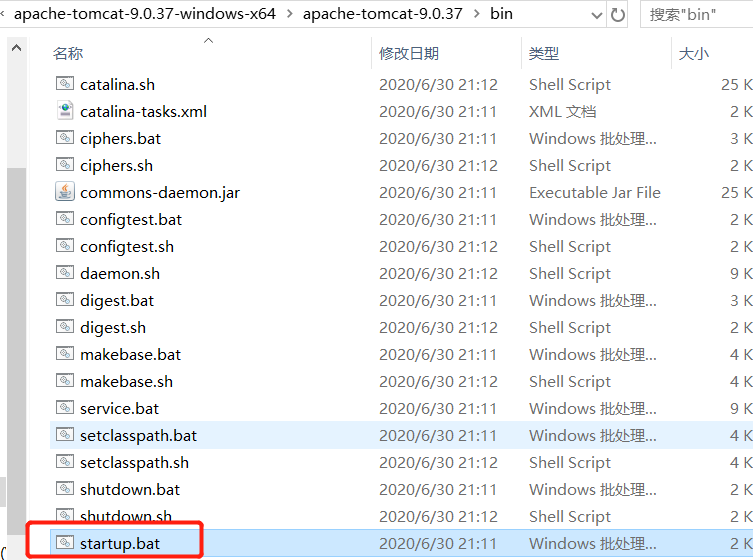Click the navigation pane scrollbar thumb
The height and width of the screenshot is (560, 753).
(16, 351)
